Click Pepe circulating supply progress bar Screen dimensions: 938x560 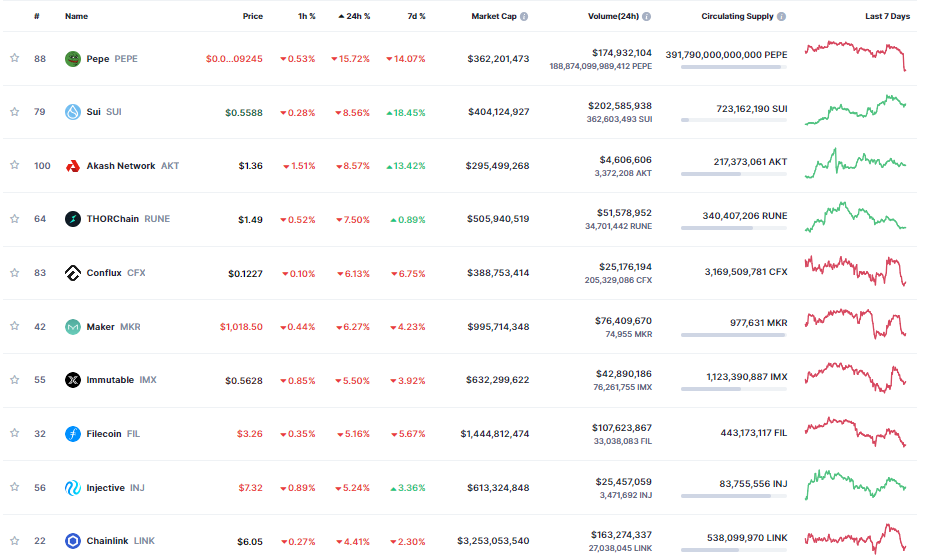pos(733,67)
